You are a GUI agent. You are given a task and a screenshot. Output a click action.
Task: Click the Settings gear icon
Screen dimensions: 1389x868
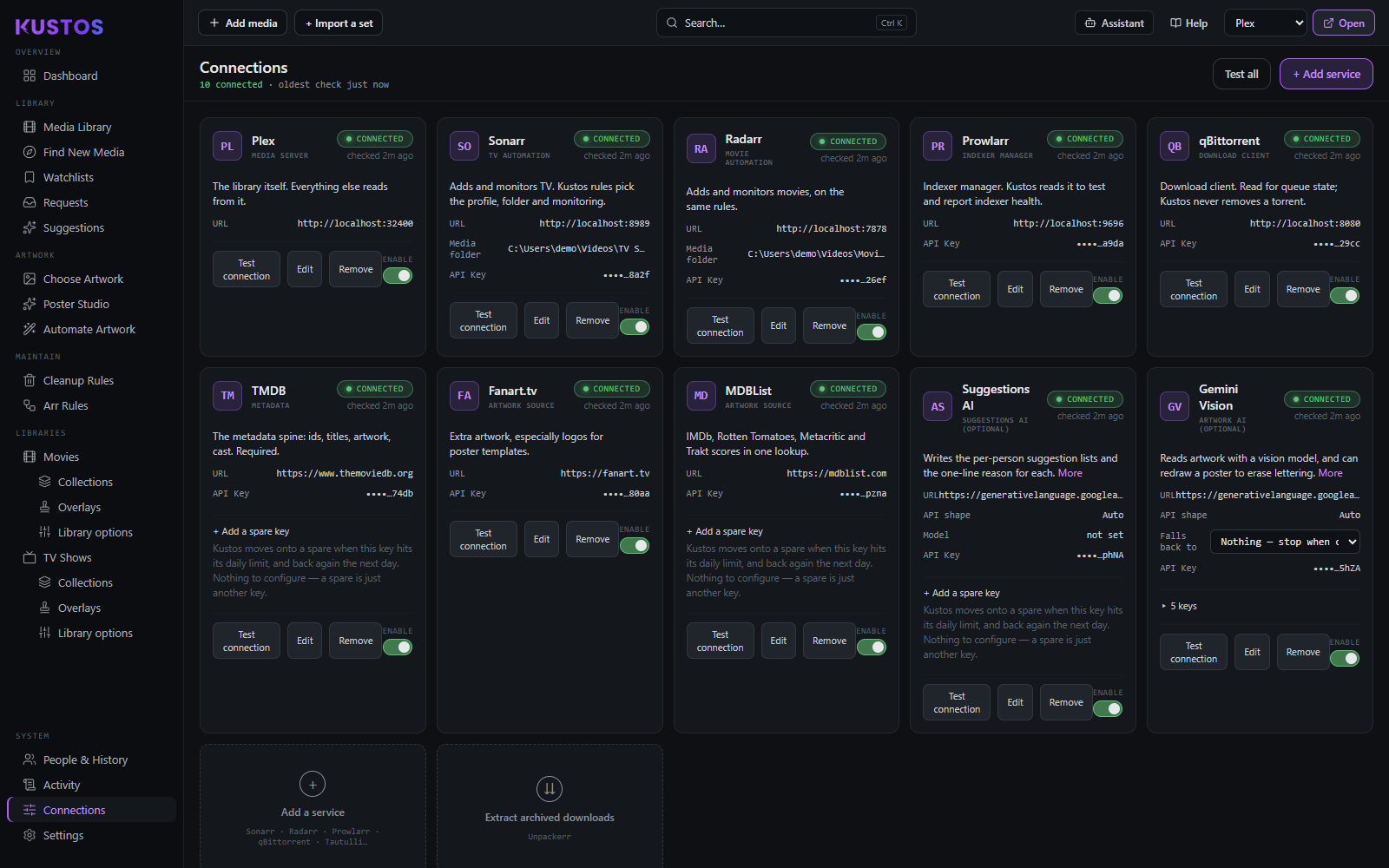(x=30, y=835)
